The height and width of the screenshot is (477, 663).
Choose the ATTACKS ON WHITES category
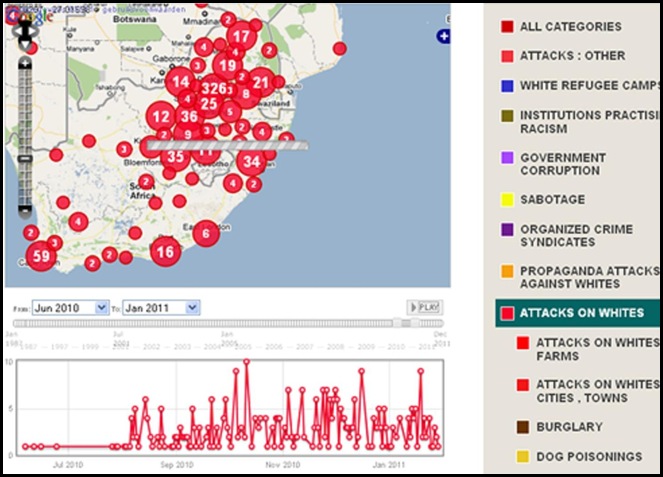(x=584, y=313)
